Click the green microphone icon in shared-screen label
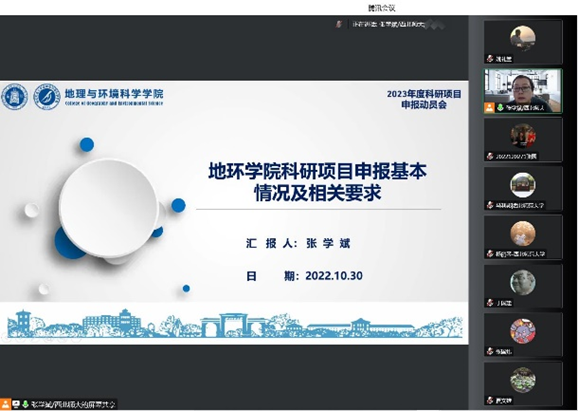Screen dimensions: 578x411 pos(25,404)
